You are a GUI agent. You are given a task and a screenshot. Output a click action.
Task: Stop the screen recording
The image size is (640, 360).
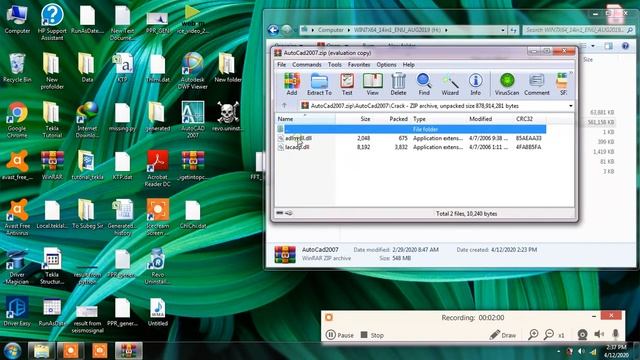click(372, 335)
